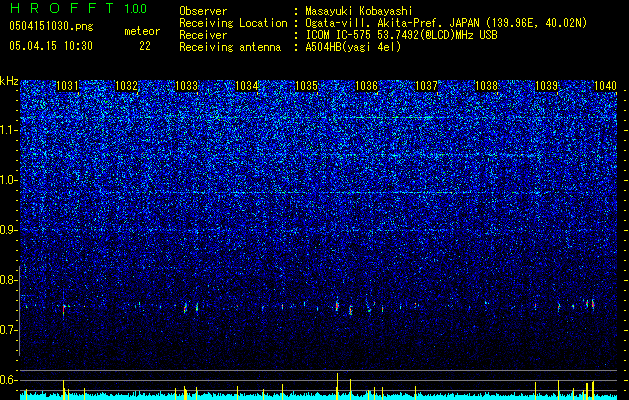
Task: Click the meteor label
Action: tap(142, 31)
